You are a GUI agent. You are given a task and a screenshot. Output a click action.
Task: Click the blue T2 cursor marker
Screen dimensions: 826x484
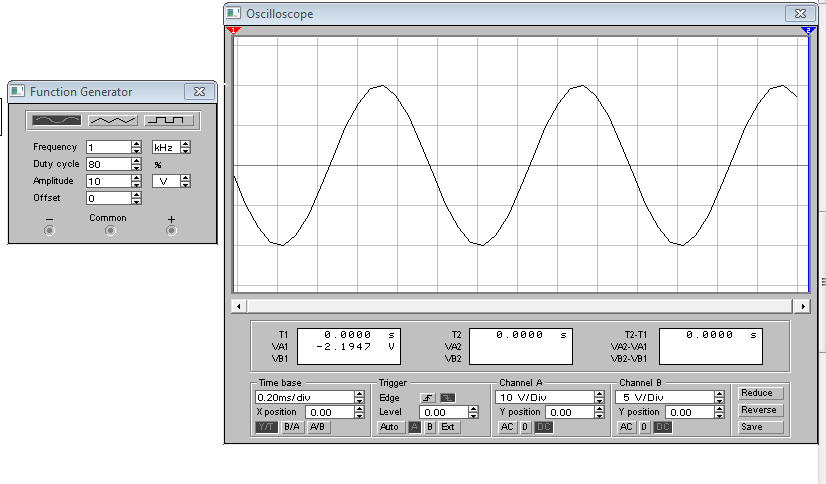[x=809, y=31]
